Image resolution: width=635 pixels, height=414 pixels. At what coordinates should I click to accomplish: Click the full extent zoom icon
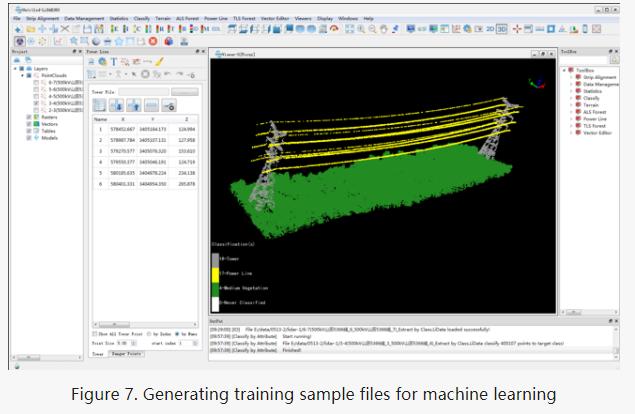click(349, 29)
